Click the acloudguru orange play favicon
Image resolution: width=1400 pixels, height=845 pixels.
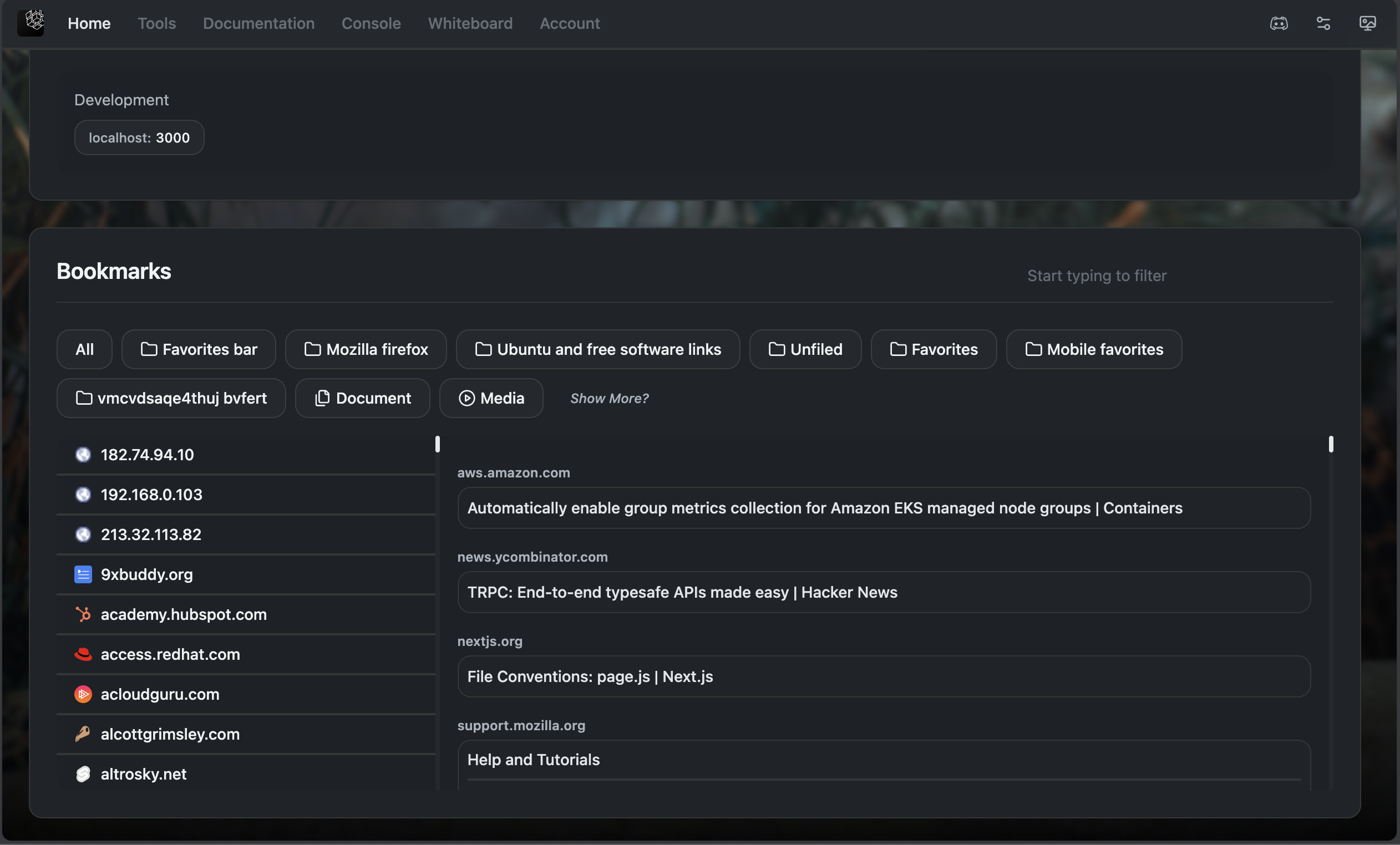tap(83, 694)
